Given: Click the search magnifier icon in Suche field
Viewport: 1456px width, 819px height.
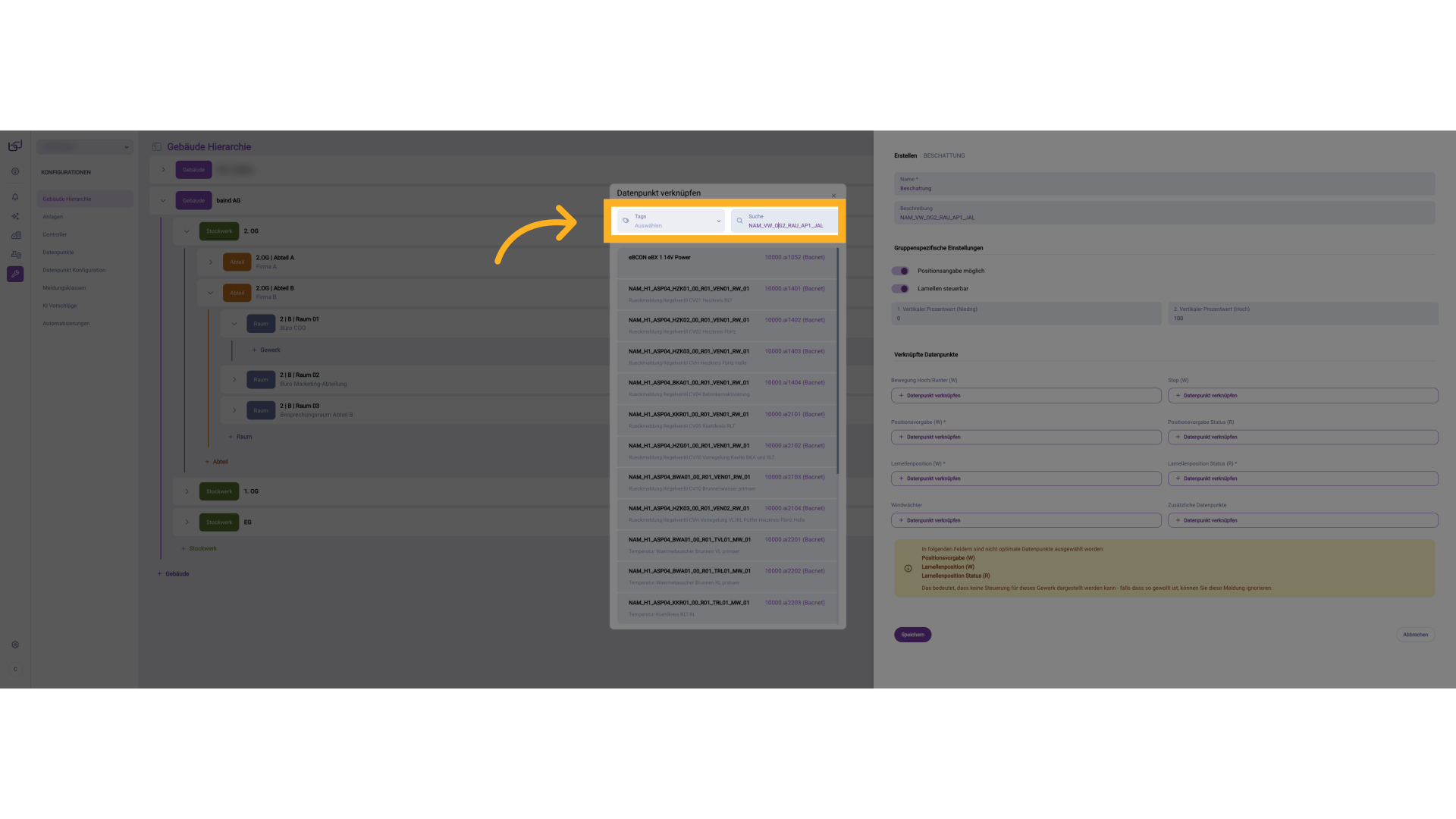Looking at the screenshot, I should tap(739, 221).
